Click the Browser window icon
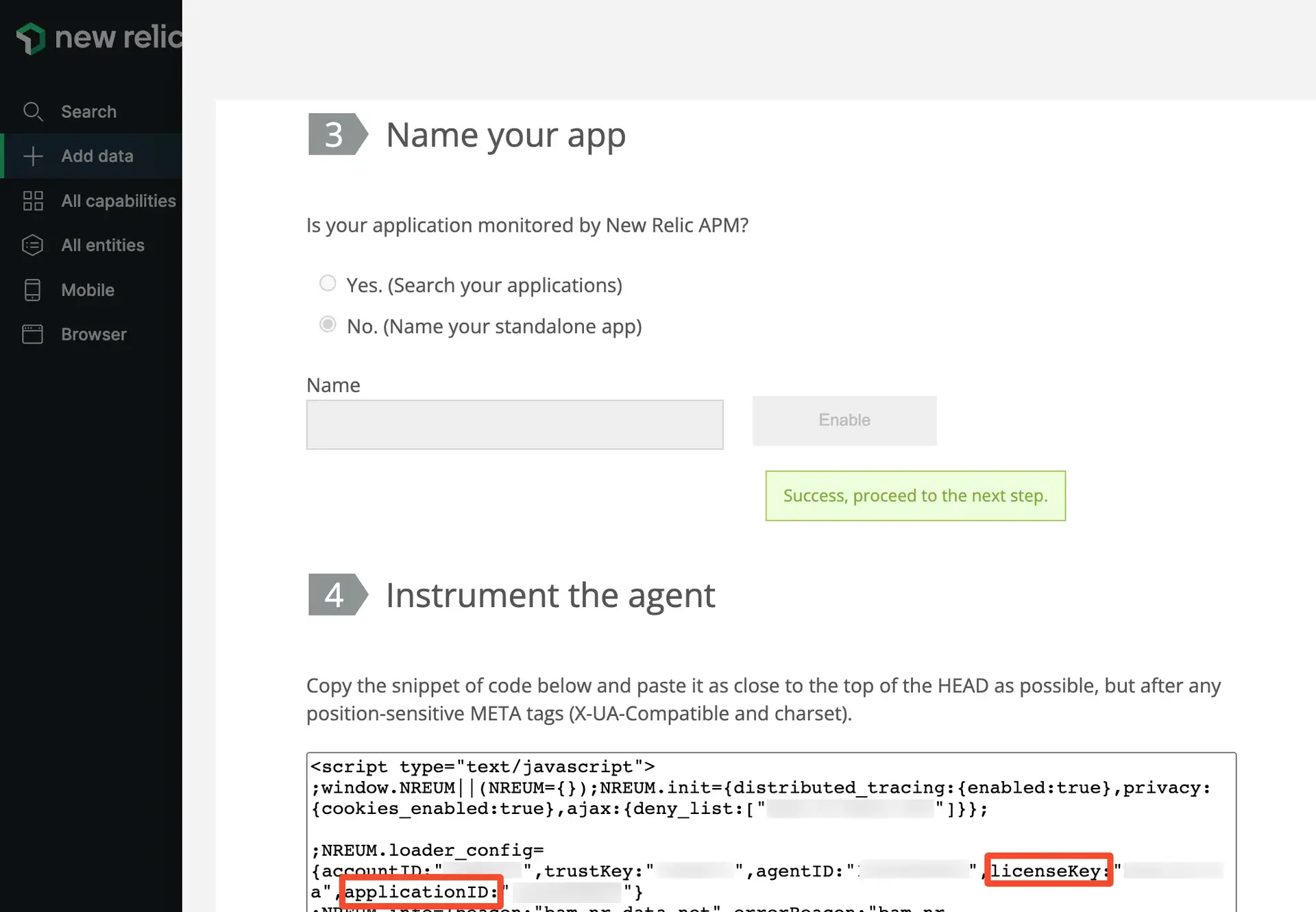Image resolution: width=1316 pixels, height=912 pixels. [x=33, y=334]
